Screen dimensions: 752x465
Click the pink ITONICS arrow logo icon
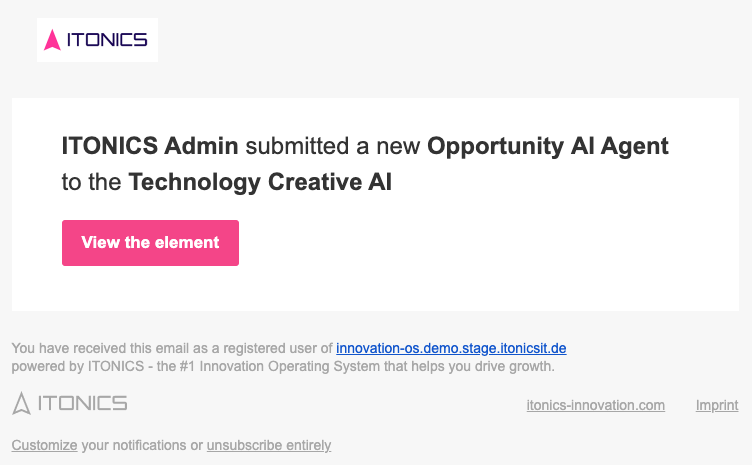pyautogui.click(x=54, y=40)
